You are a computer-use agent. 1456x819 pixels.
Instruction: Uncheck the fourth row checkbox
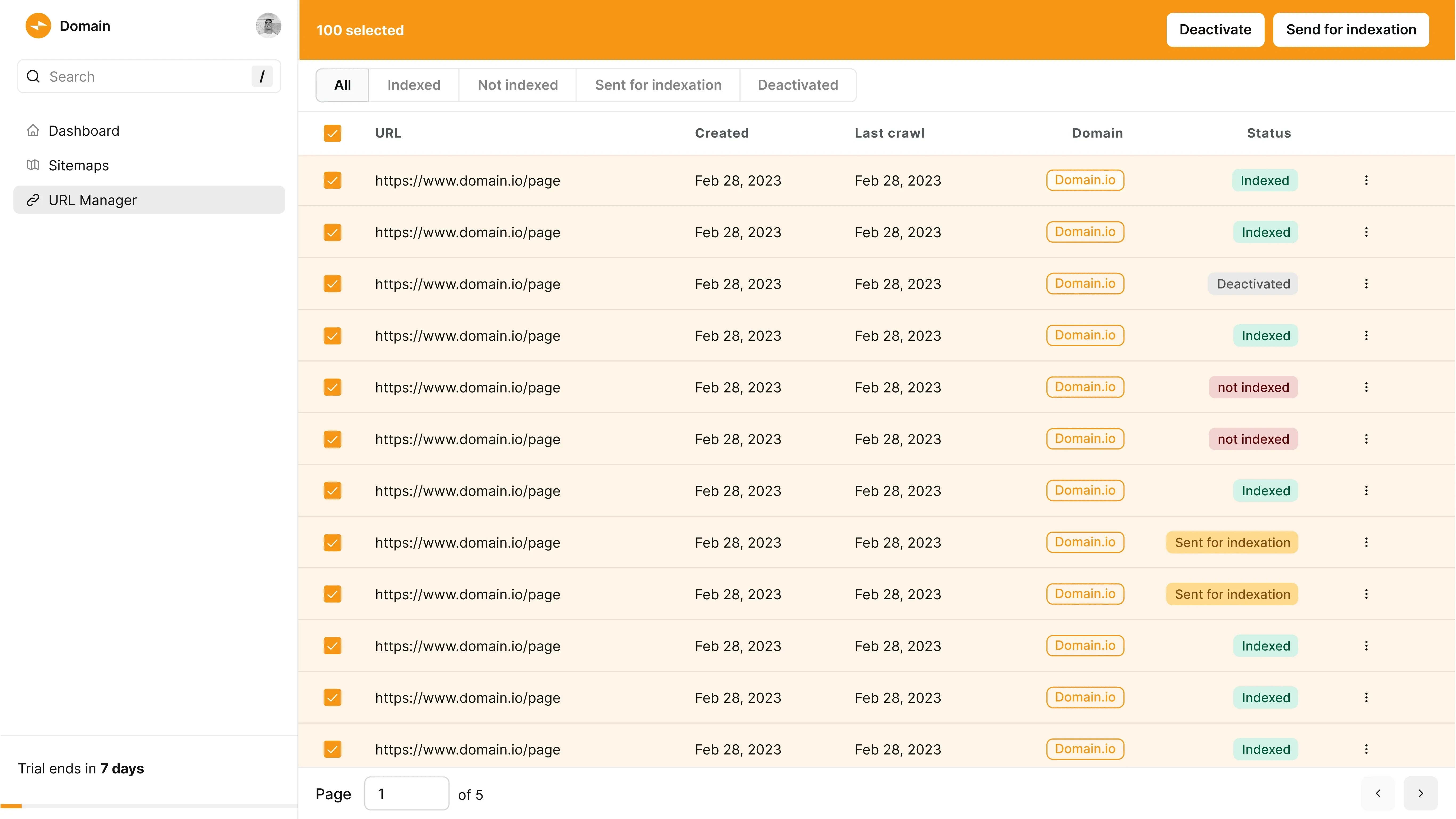332,336
